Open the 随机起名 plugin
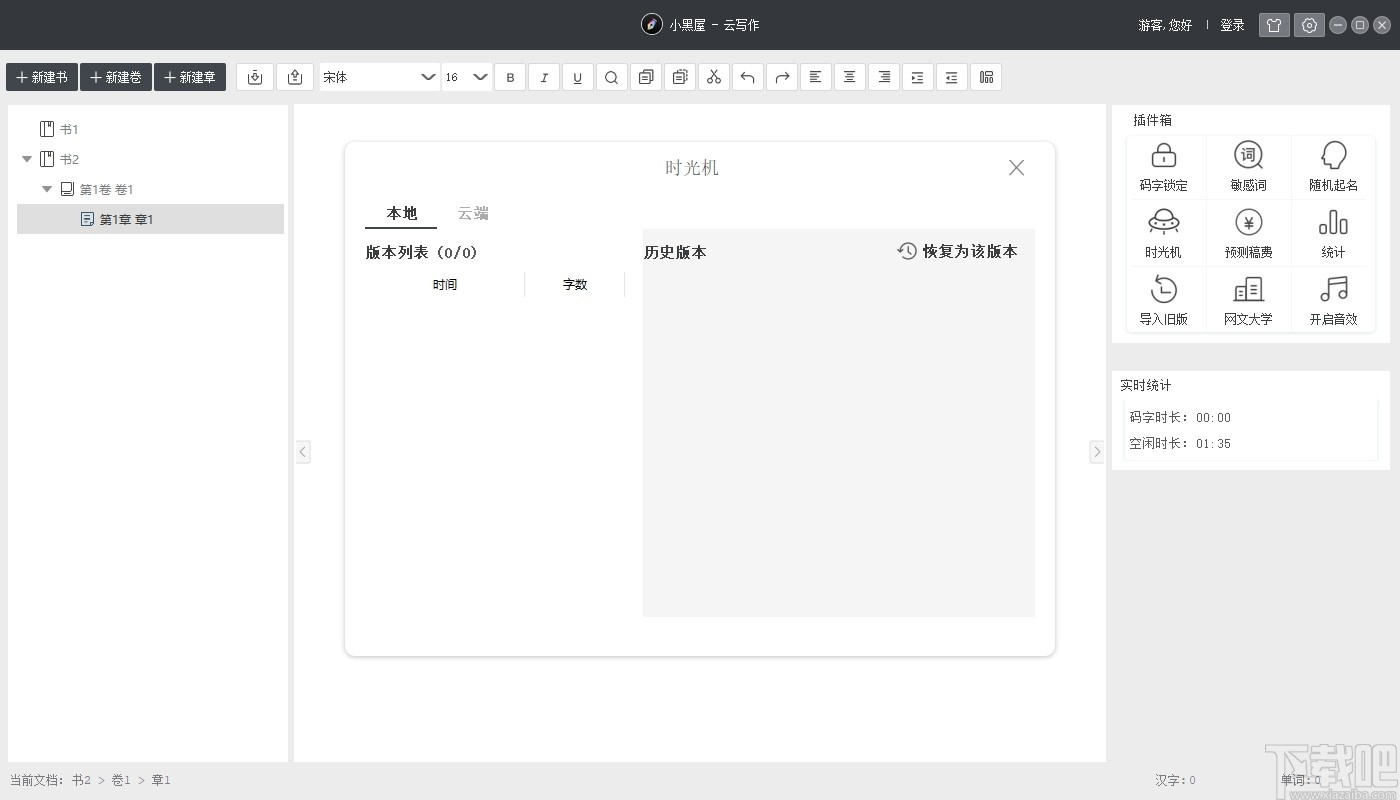Screen dimensions: 1400x800 point(1334,166)
